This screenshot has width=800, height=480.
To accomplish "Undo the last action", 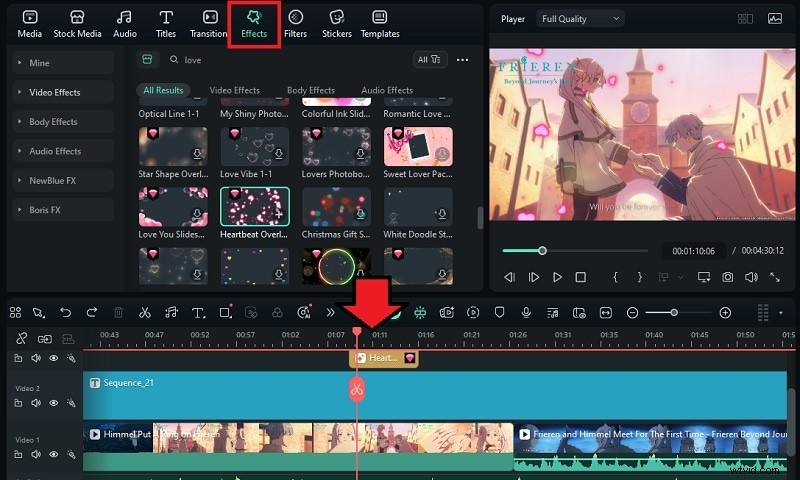I will 65,312.
